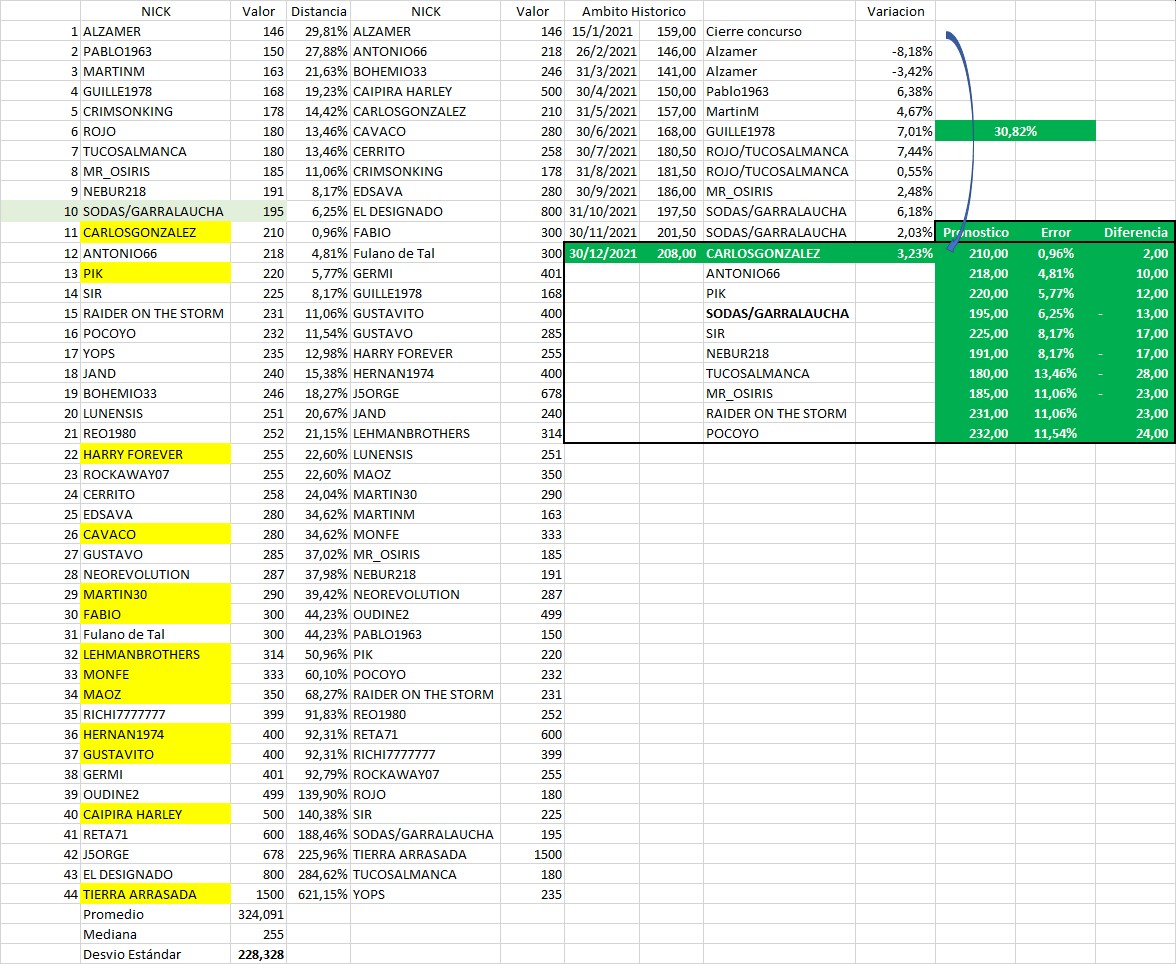1176x964 pixels.
Task: Click the Diferencia header cell
Action: click(x=1135, y=232)
